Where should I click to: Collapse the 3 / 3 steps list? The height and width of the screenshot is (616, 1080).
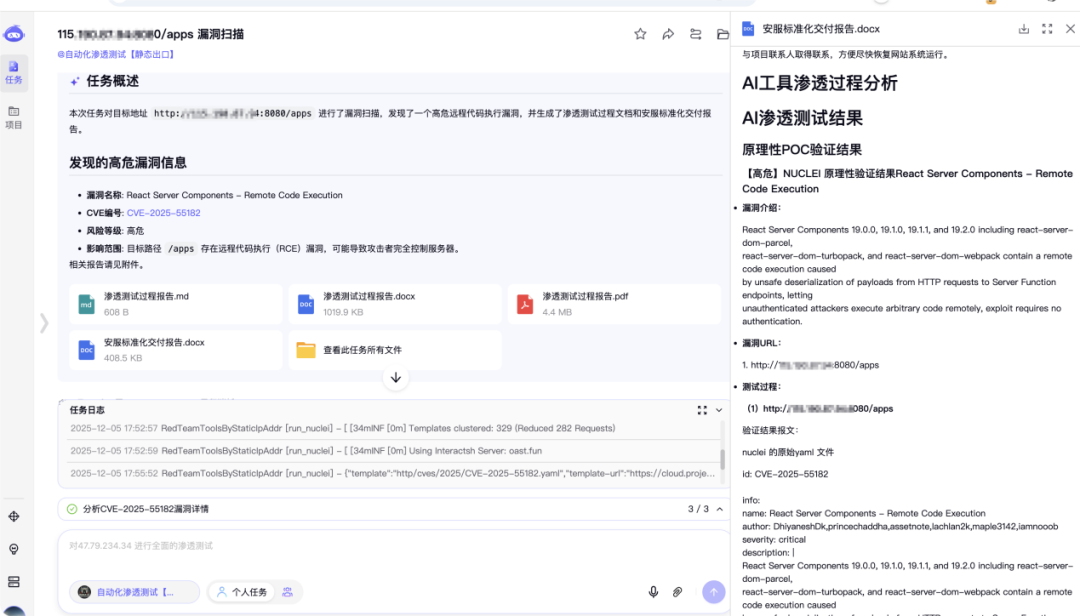coord(718,509)
